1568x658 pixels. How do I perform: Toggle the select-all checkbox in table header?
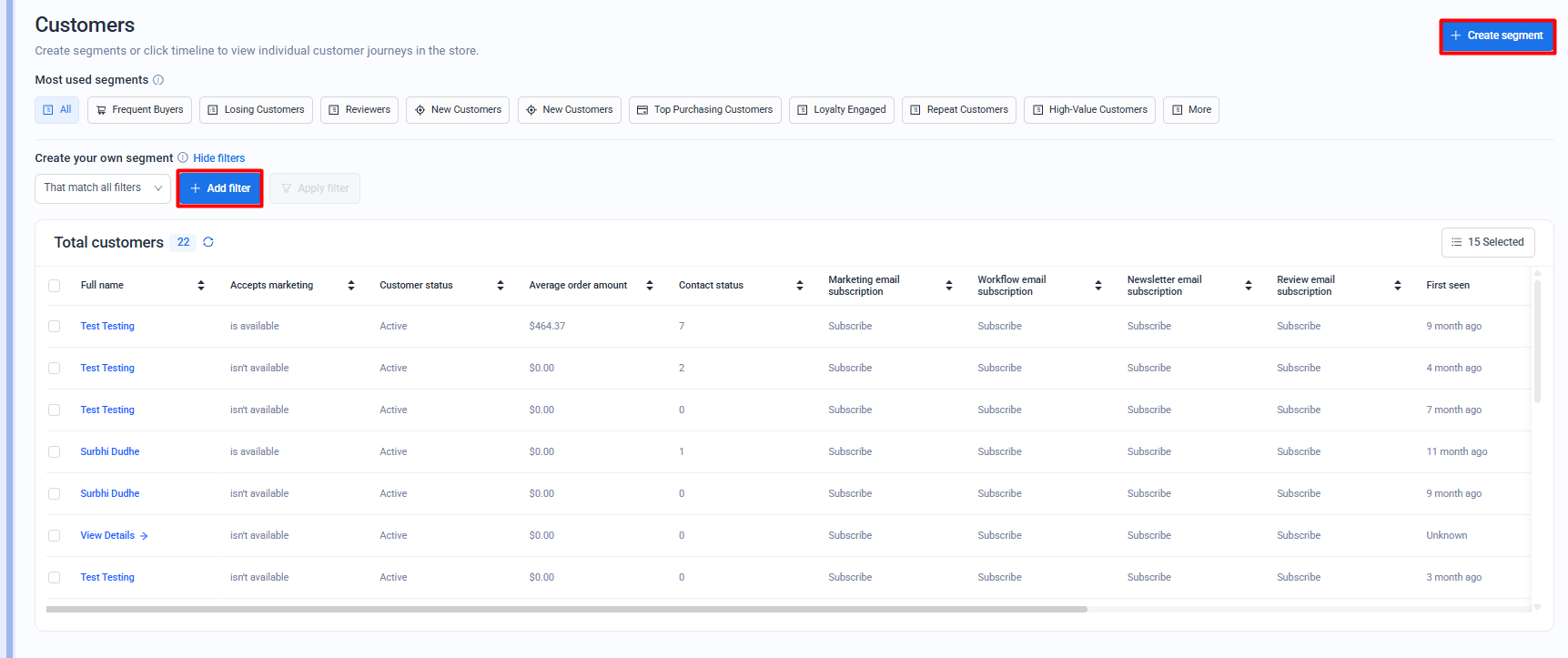55,286
